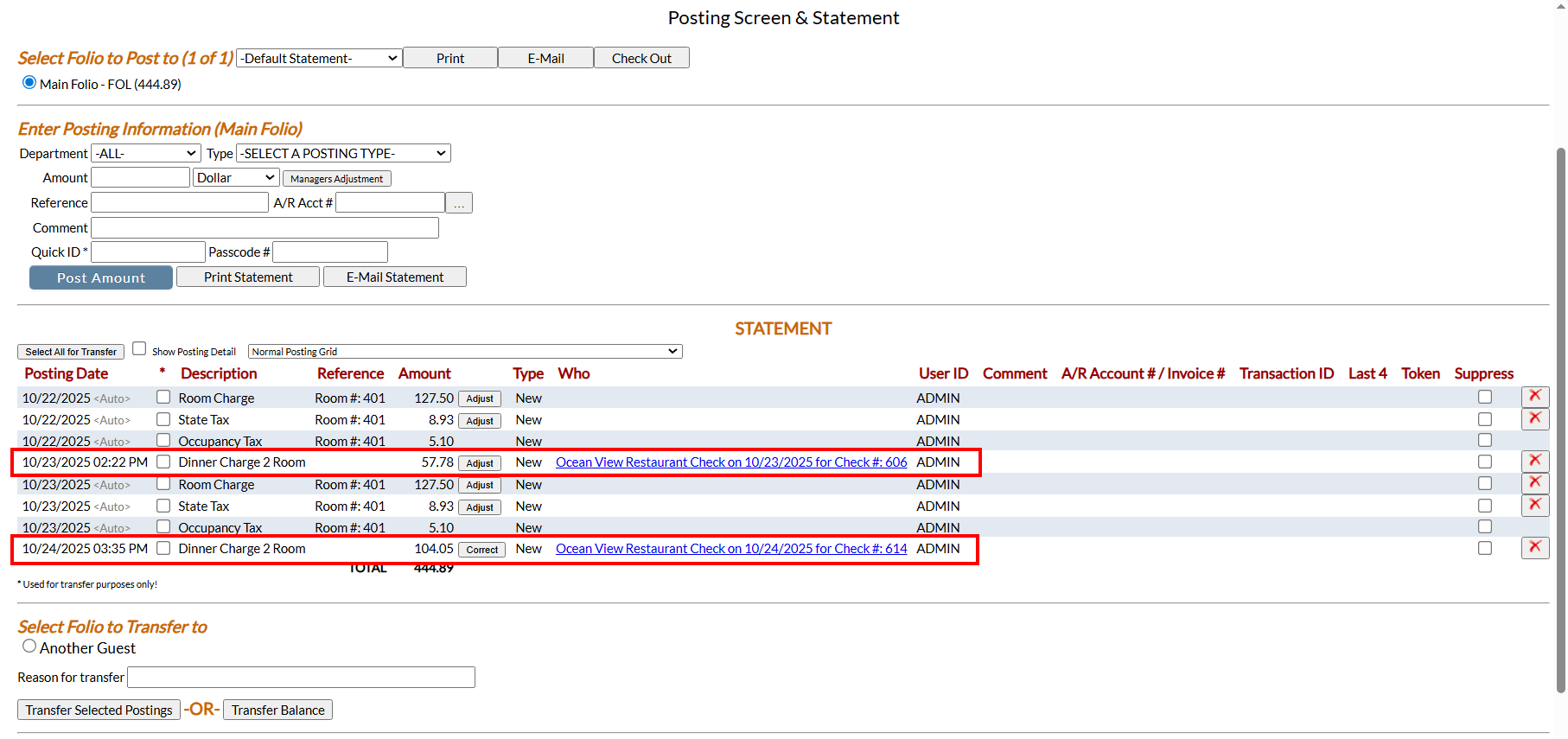
Task: Enable Show Posting Detail checkbox
Action: 139,349
